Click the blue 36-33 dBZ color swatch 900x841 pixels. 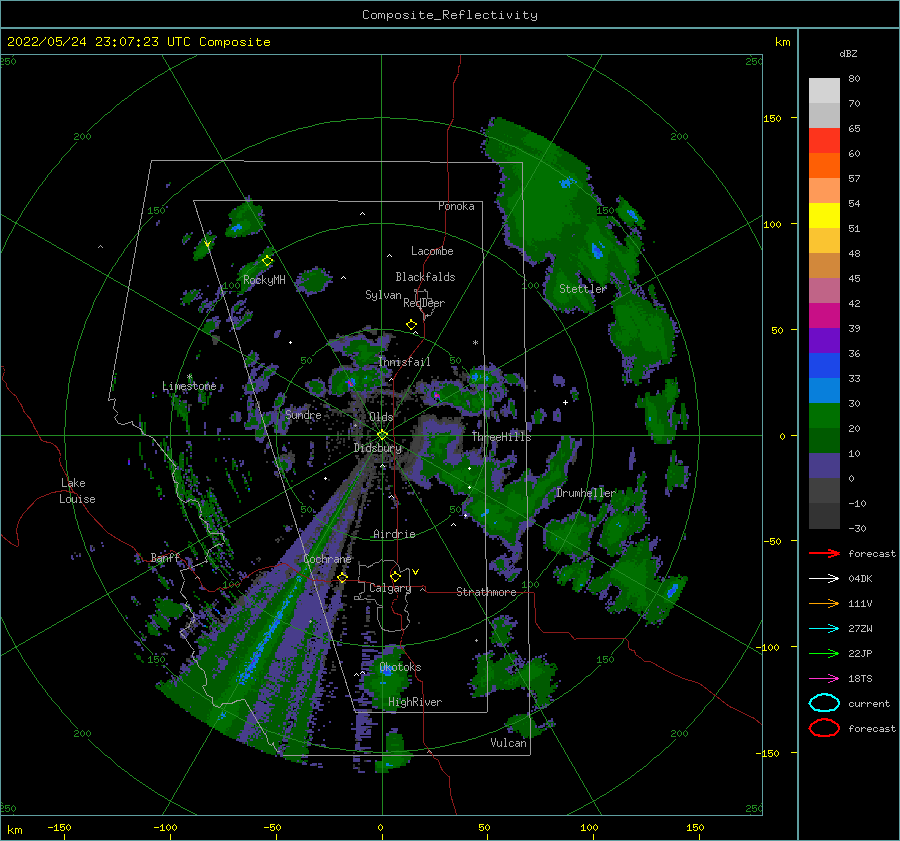tap(824, 366)
